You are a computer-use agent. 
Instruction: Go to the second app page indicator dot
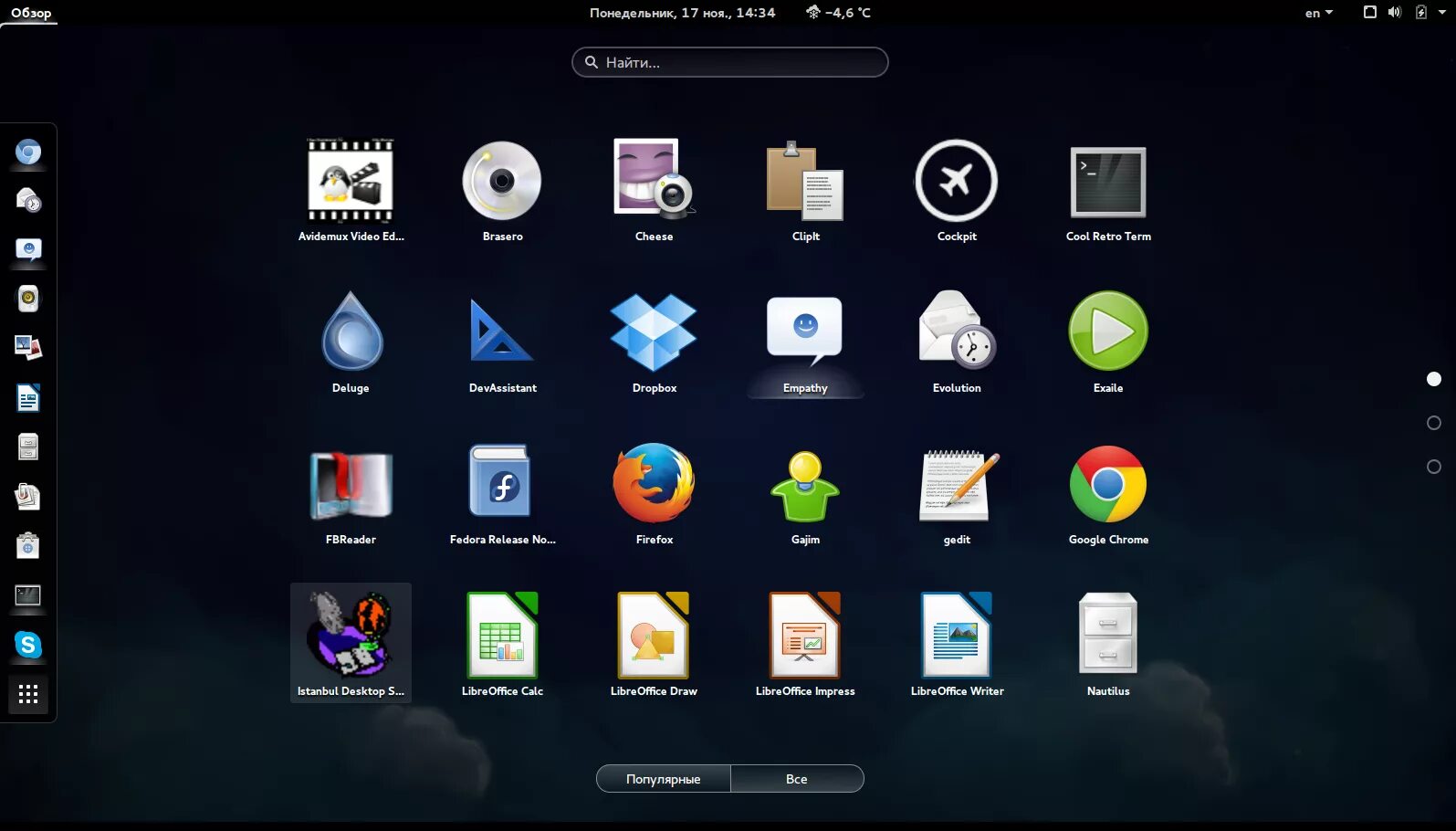pos(1434,423)
